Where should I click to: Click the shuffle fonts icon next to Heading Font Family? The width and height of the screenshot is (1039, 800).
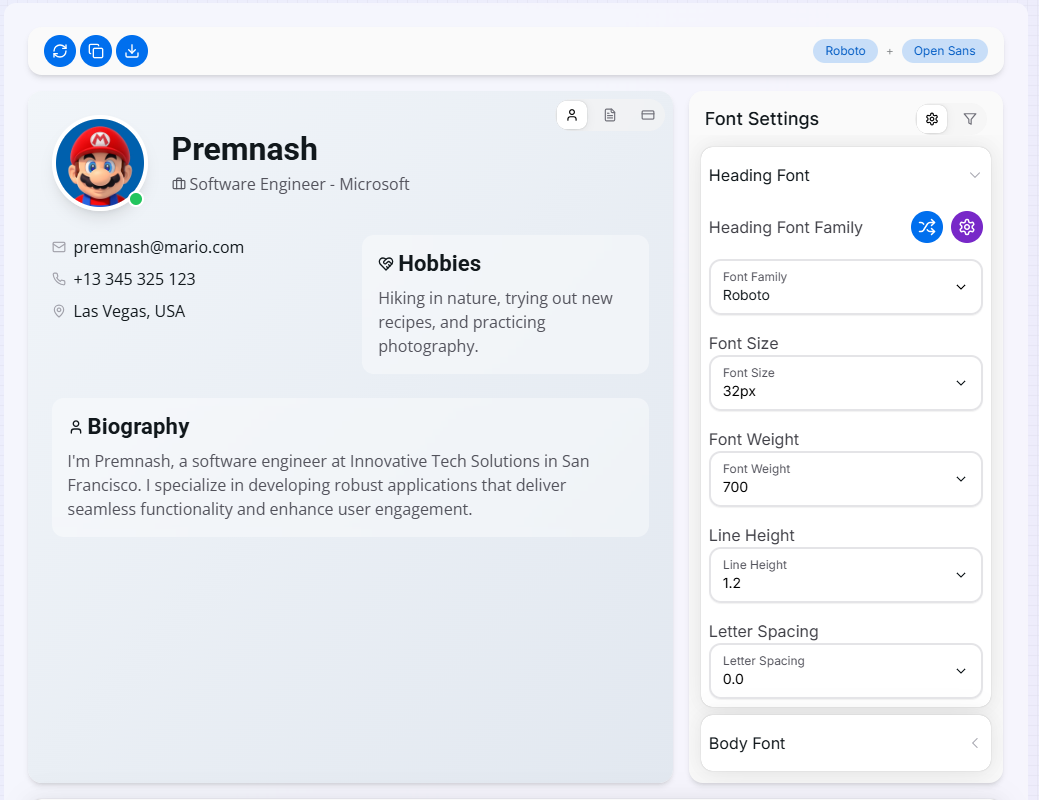pos(927,227)
